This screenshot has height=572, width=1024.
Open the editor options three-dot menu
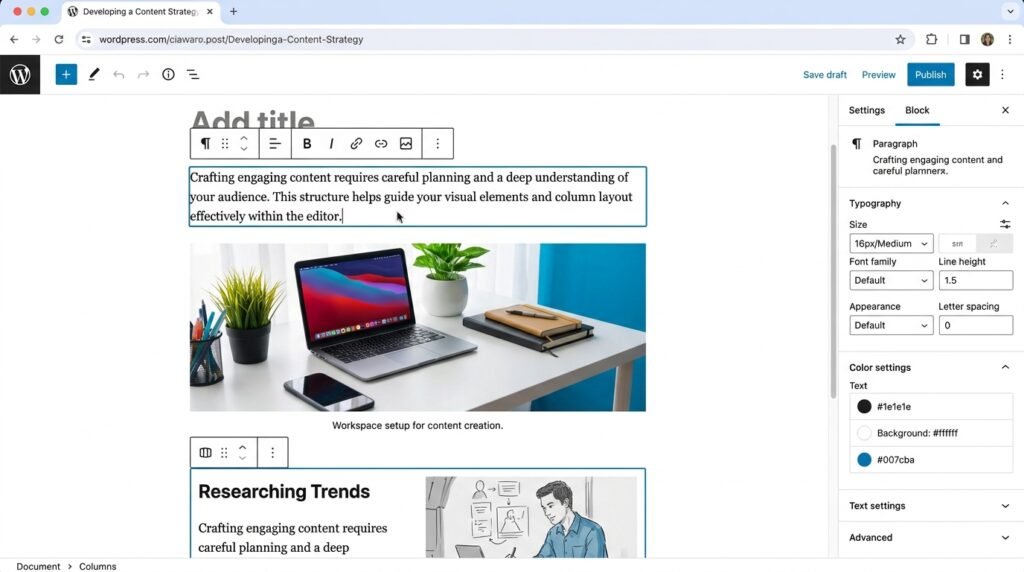click(x=1002, y=74)
